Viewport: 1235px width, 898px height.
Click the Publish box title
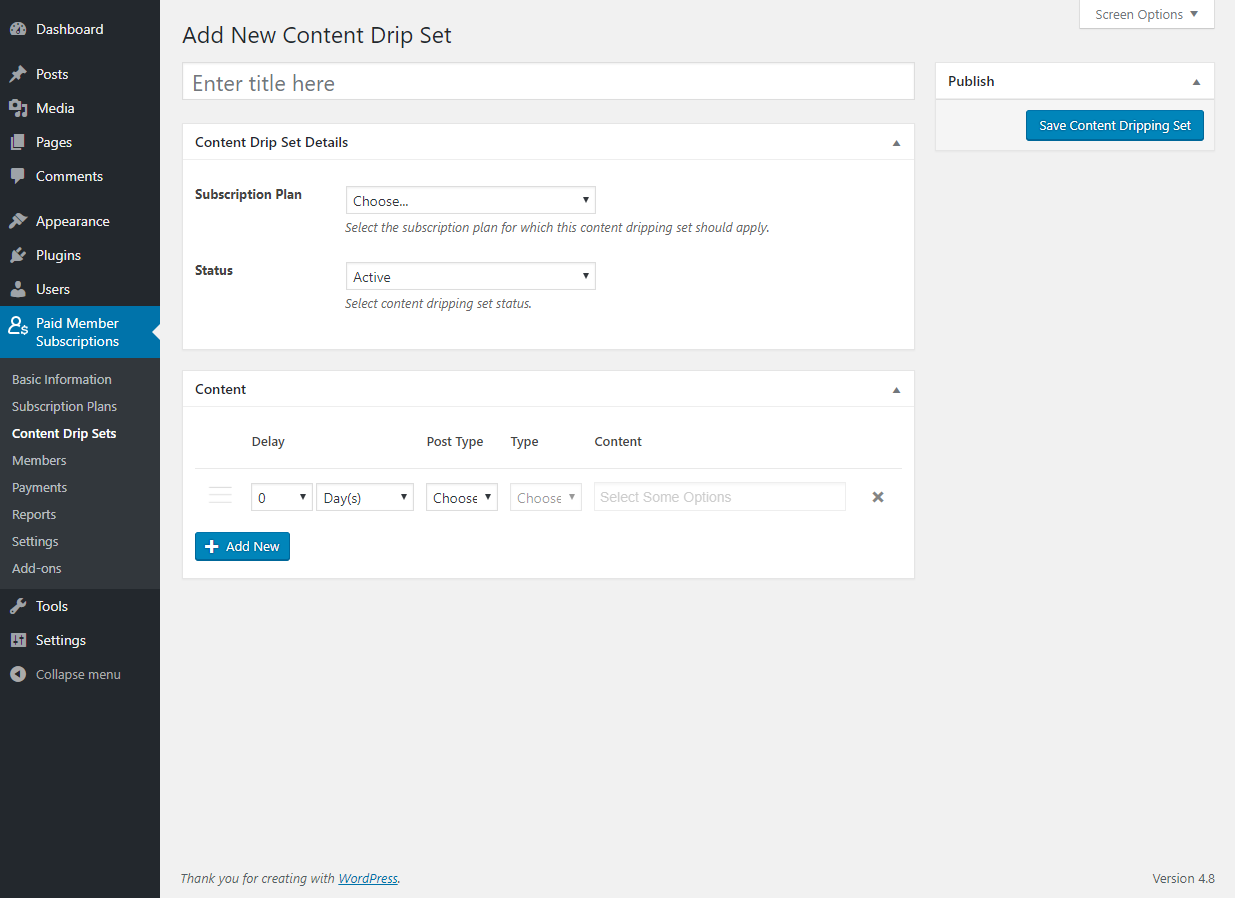[x=971, y=81]
